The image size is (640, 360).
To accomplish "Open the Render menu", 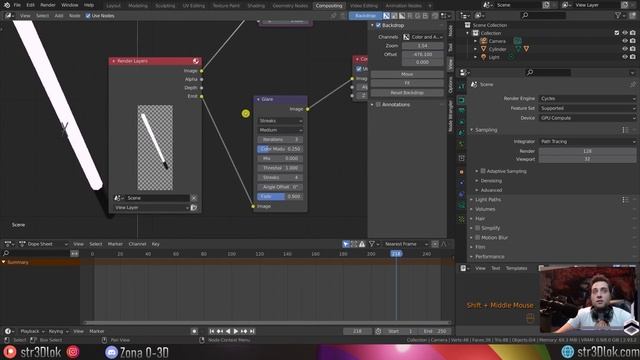I will (48, 5).
